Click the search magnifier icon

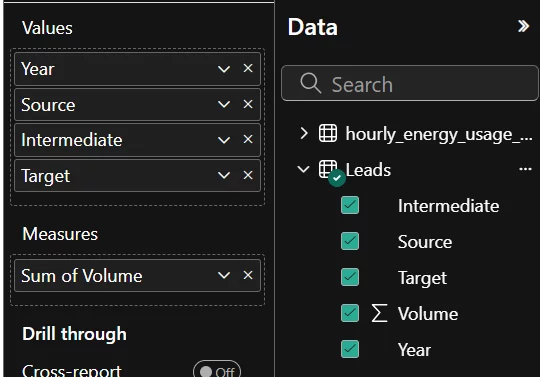[x=311, y=83]
